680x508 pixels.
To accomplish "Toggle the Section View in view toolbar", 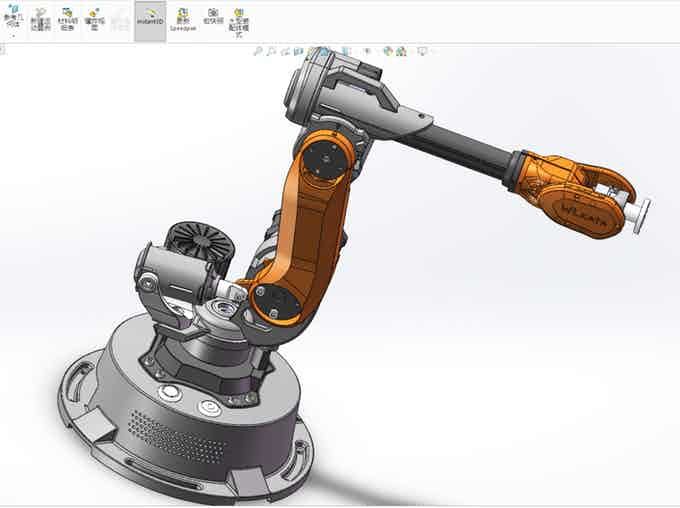I will click(299, 51).
